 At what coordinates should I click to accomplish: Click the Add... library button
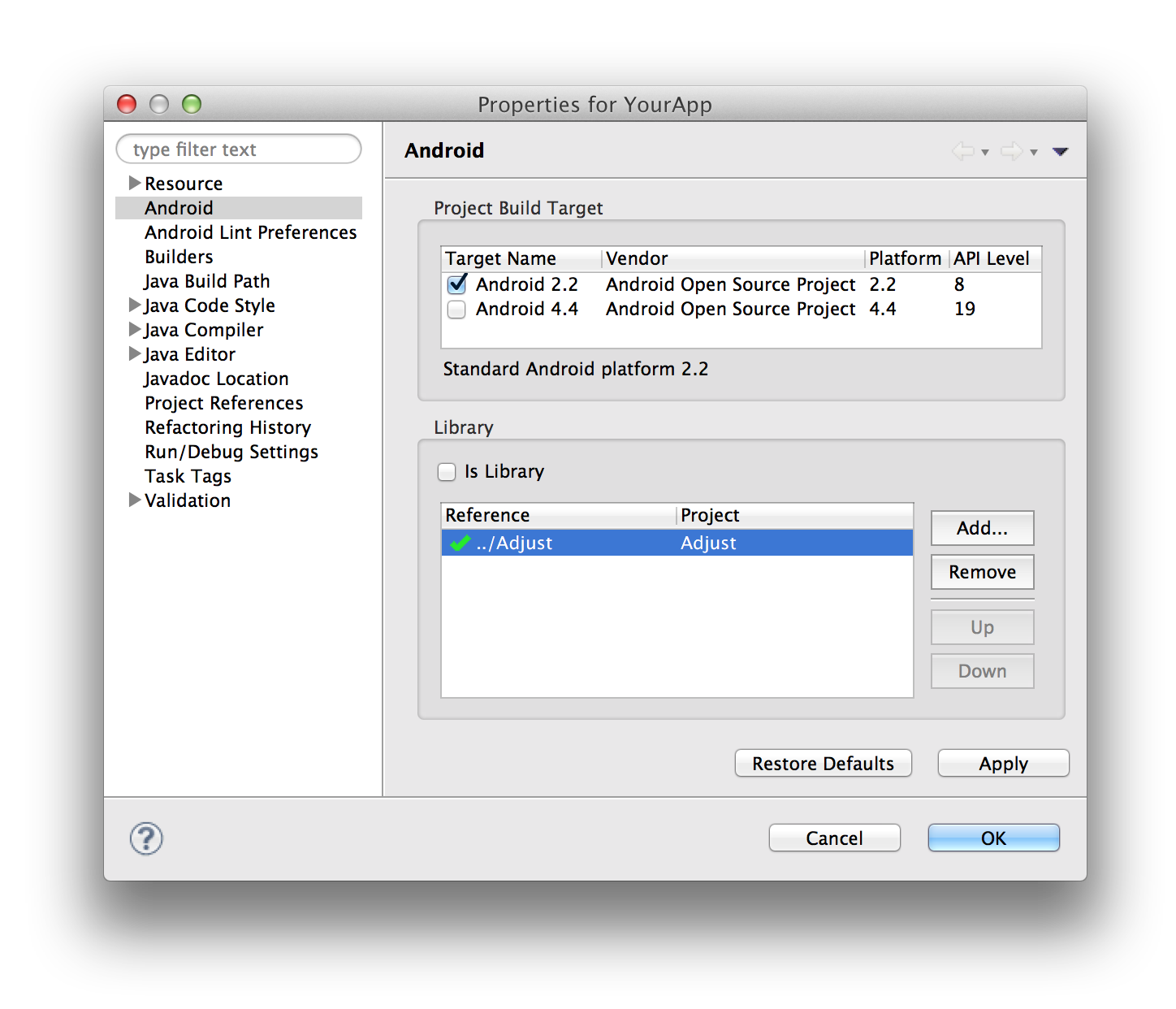(x=982, y=528)
